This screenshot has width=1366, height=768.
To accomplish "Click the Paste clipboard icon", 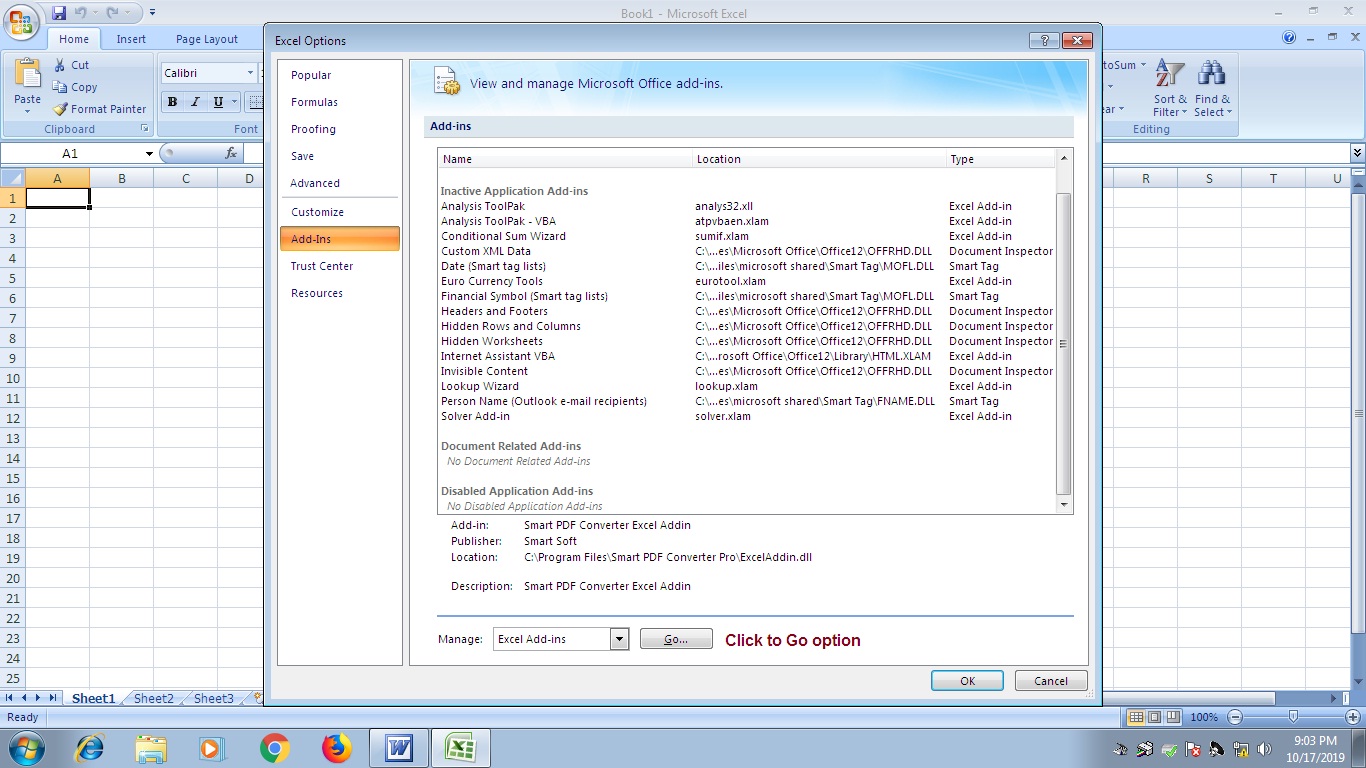I will coord(28,73).
